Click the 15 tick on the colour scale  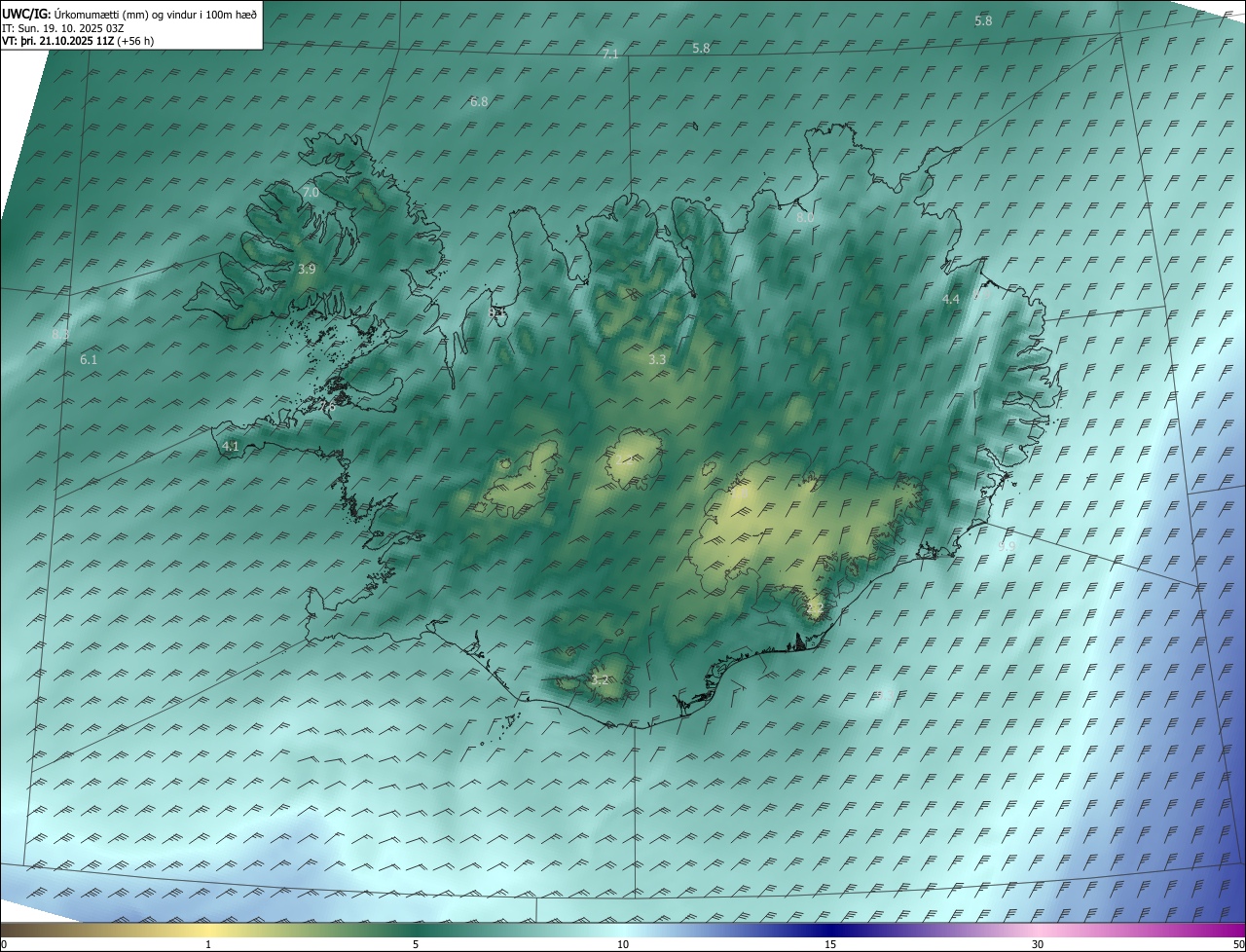830,944
